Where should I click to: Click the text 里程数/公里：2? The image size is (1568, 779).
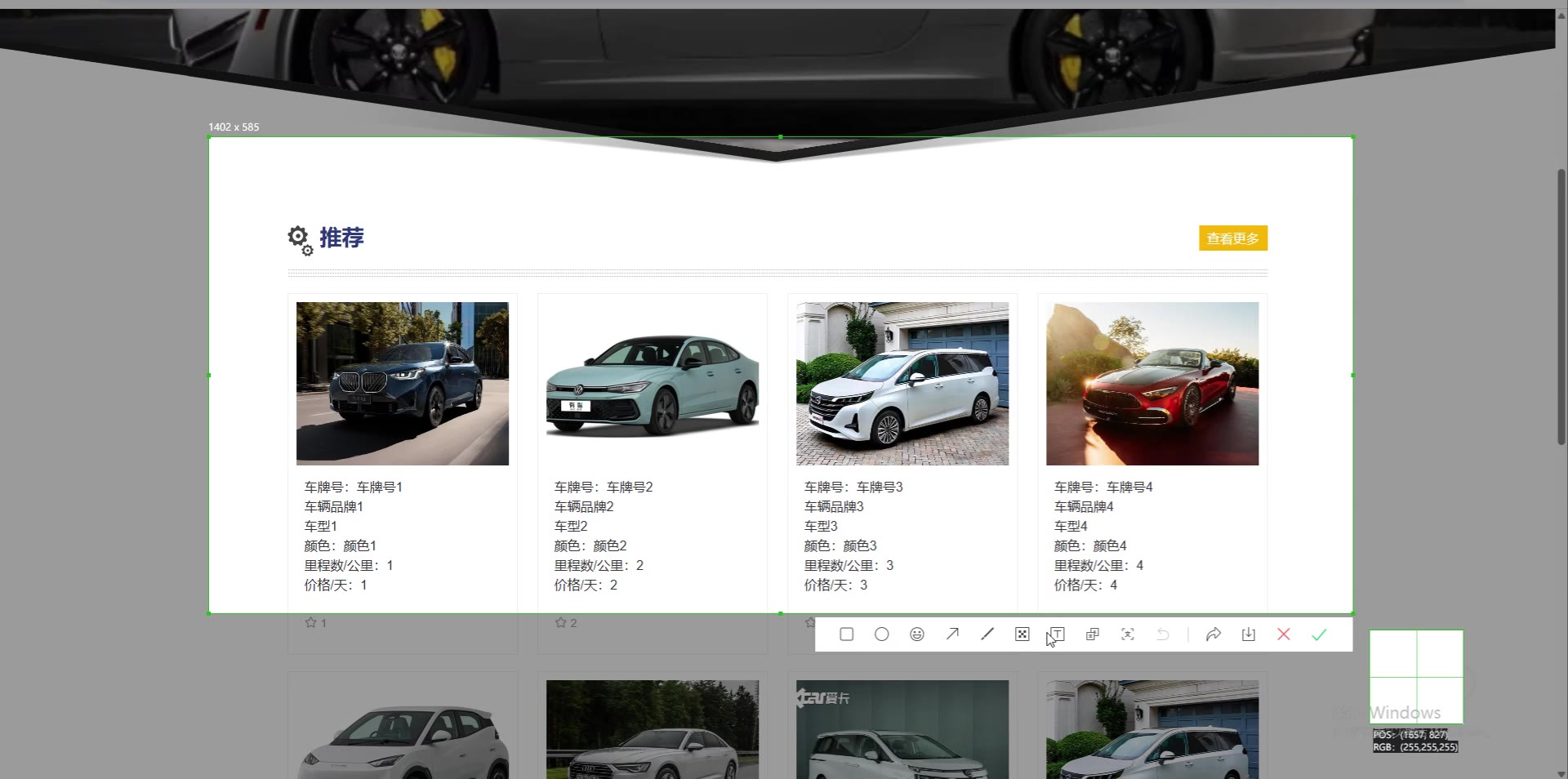599,565
